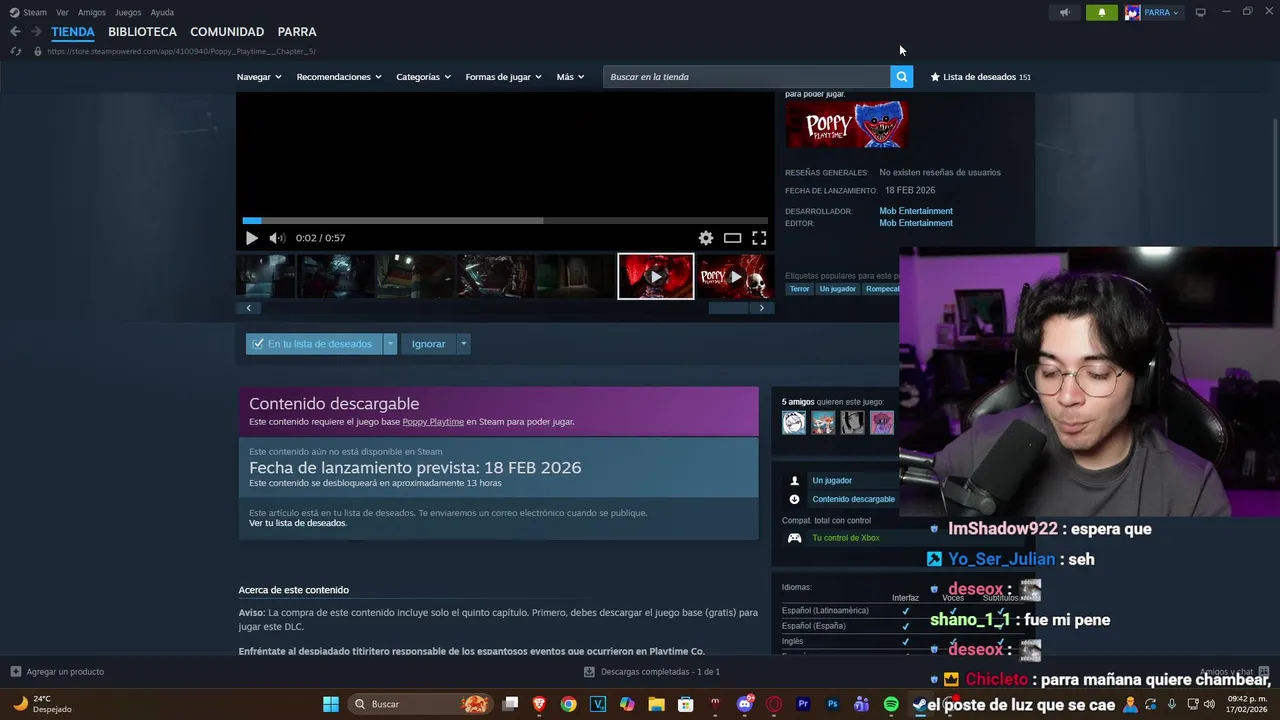Click the Terror tag
This screenshot has height=720, width=1280.
click(x=799, y=289)
